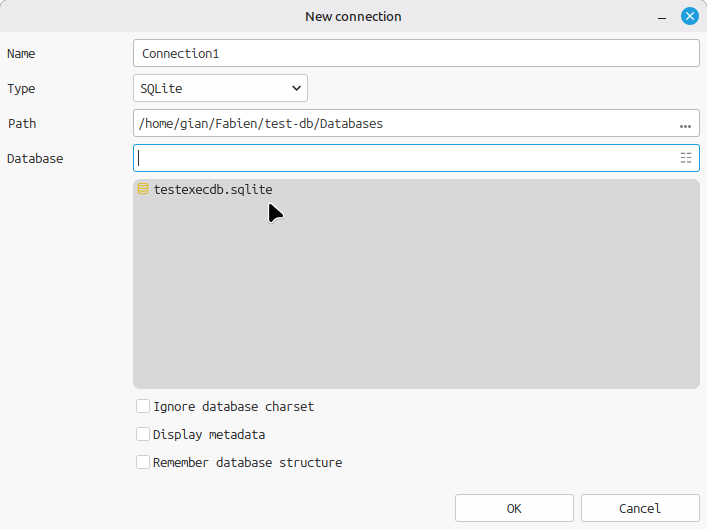This screenshot has height=529, width=707.
Task: Click into the Connection1 name field
Action: (x=415, y=53)
